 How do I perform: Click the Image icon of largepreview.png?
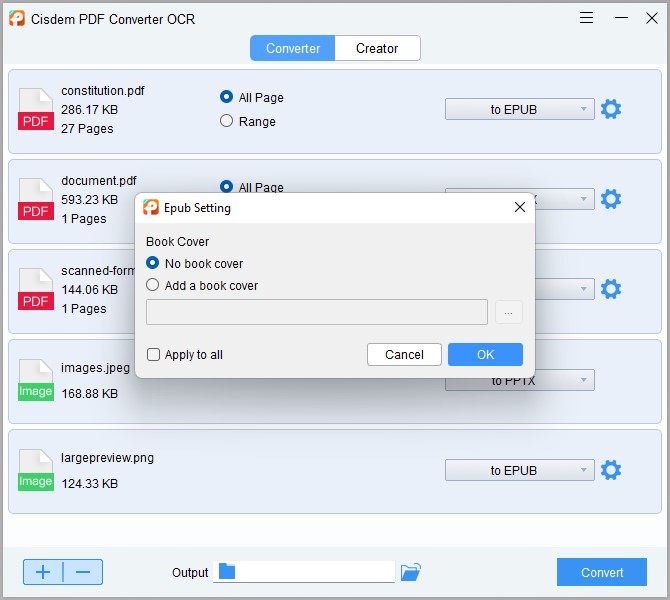(36, 470)
